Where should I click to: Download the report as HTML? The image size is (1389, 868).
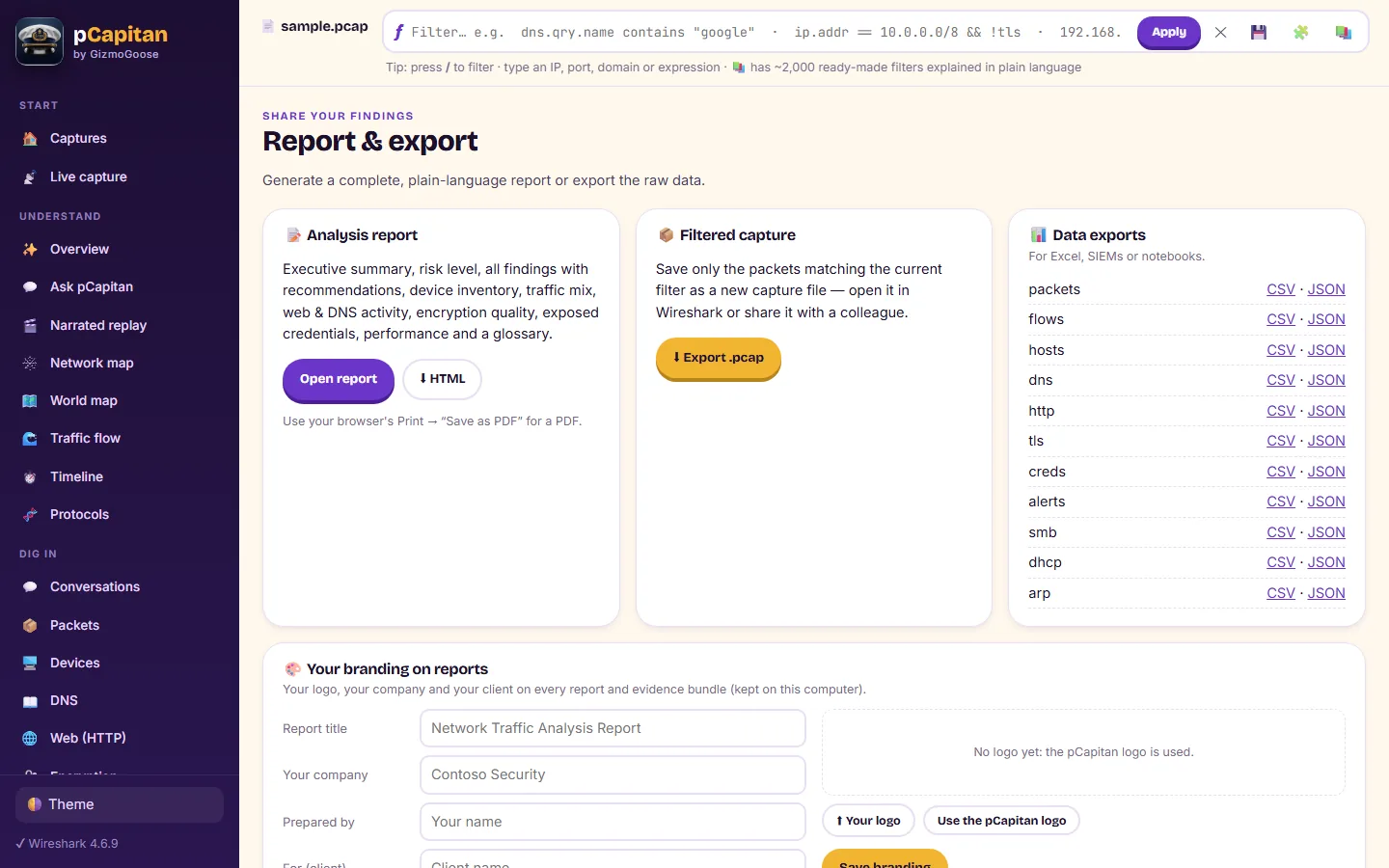click(x=442, y=379)
